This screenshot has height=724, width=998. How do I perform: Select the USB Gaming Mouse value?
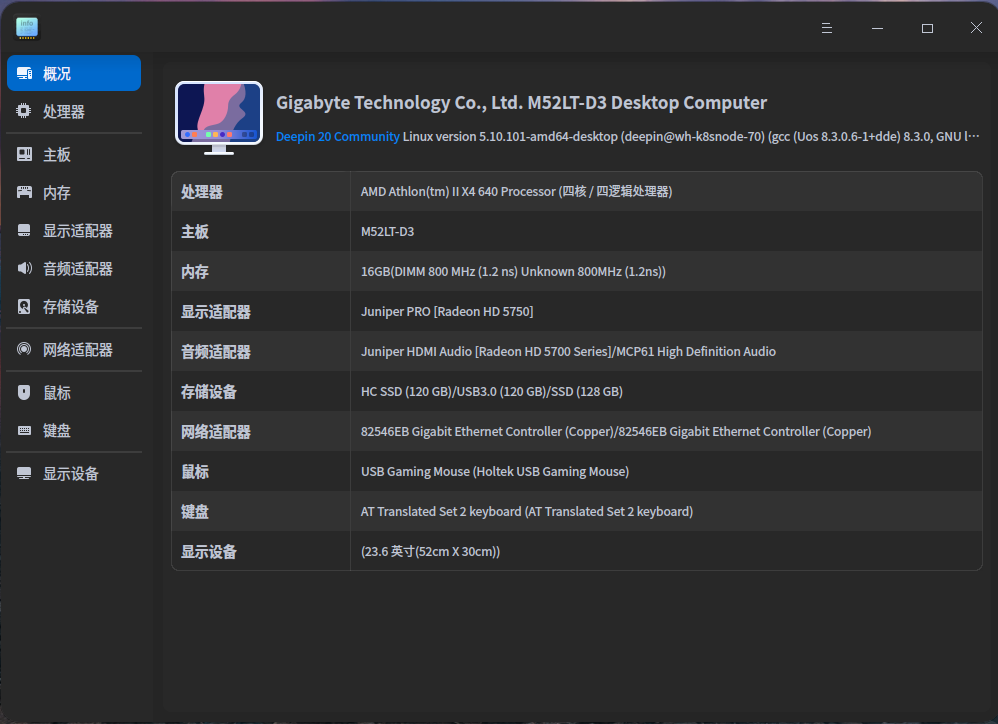[495, 471]
